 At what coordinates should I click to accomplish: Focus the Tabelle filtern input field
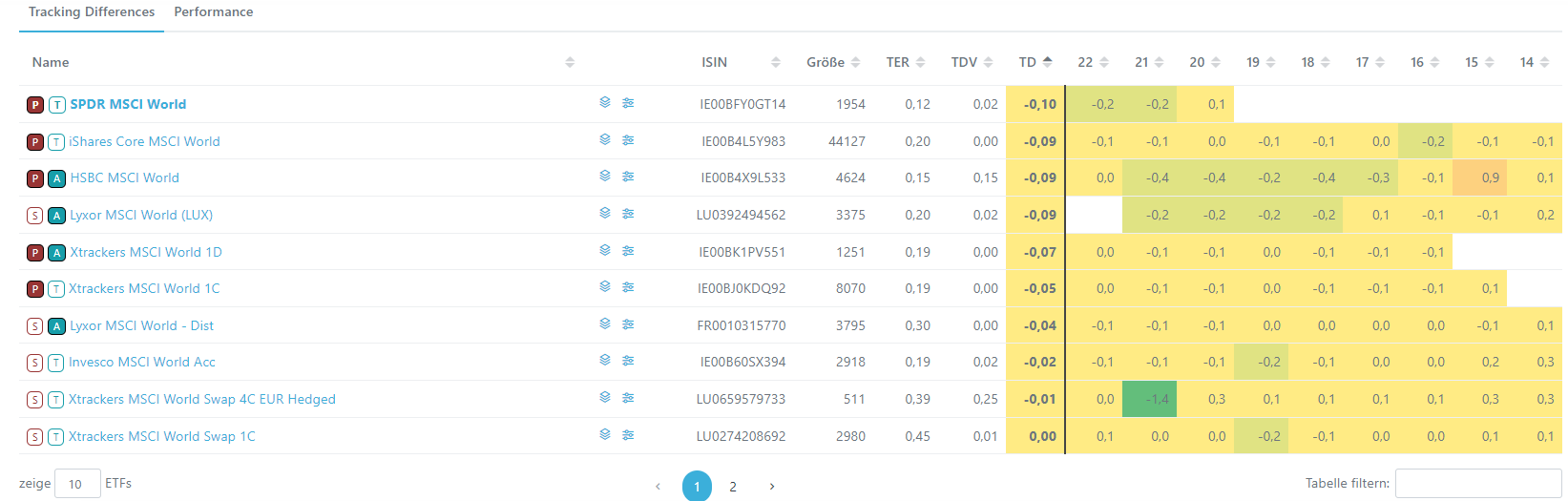1477,483
